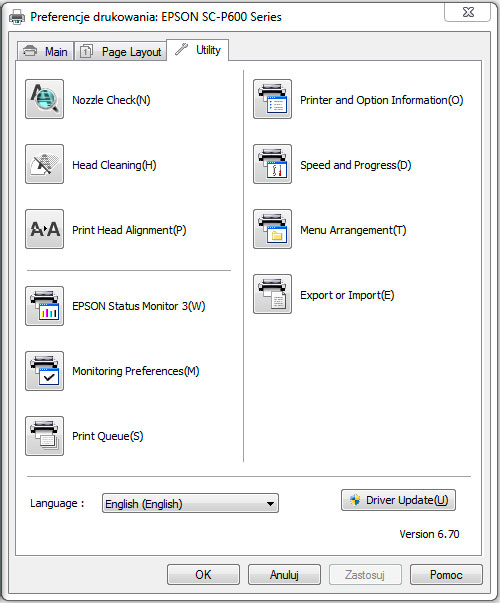Click Printer and Option Information(O) label
The width and height of the screenshot is (500, 603).
point(382,100)
